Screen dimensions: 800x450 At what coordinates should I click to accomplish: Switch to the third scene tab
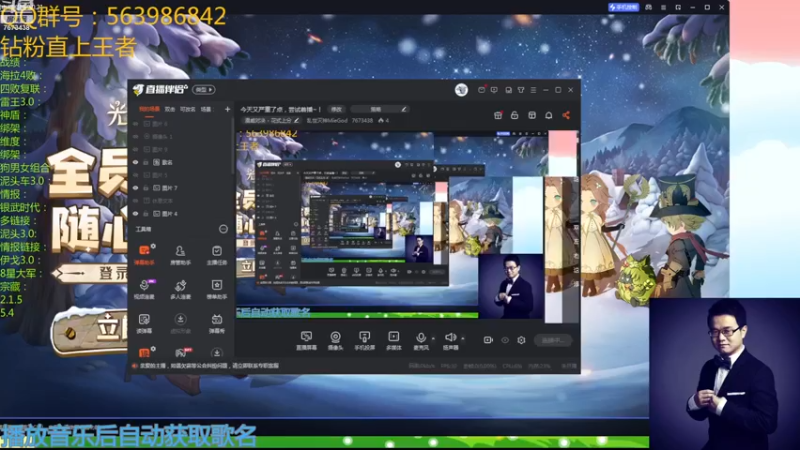pos(188,109)
